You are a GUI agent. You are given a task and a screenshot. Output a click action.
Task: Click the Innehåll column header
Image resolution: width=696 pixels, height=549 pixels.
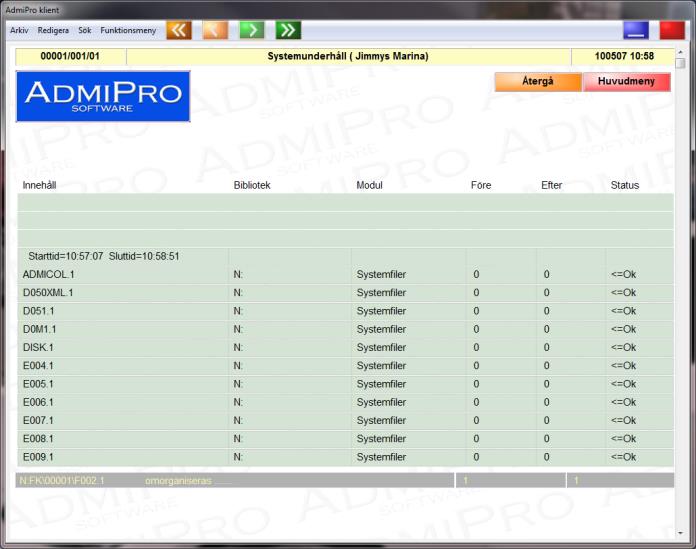(40, 185)
